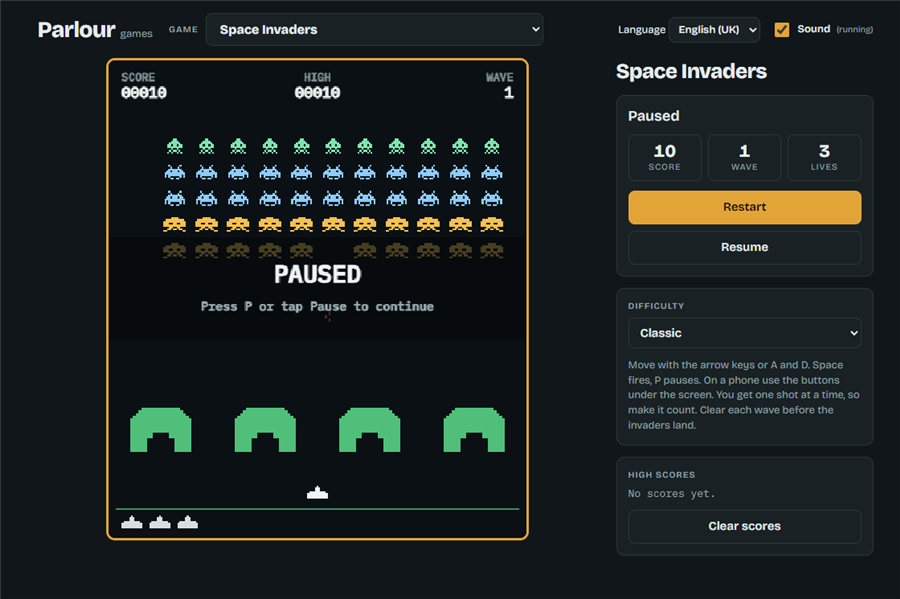Viewport: 900px width, 599px height.
Task: Open the Game selector showing Space Invaders
Action: (374, 29)
